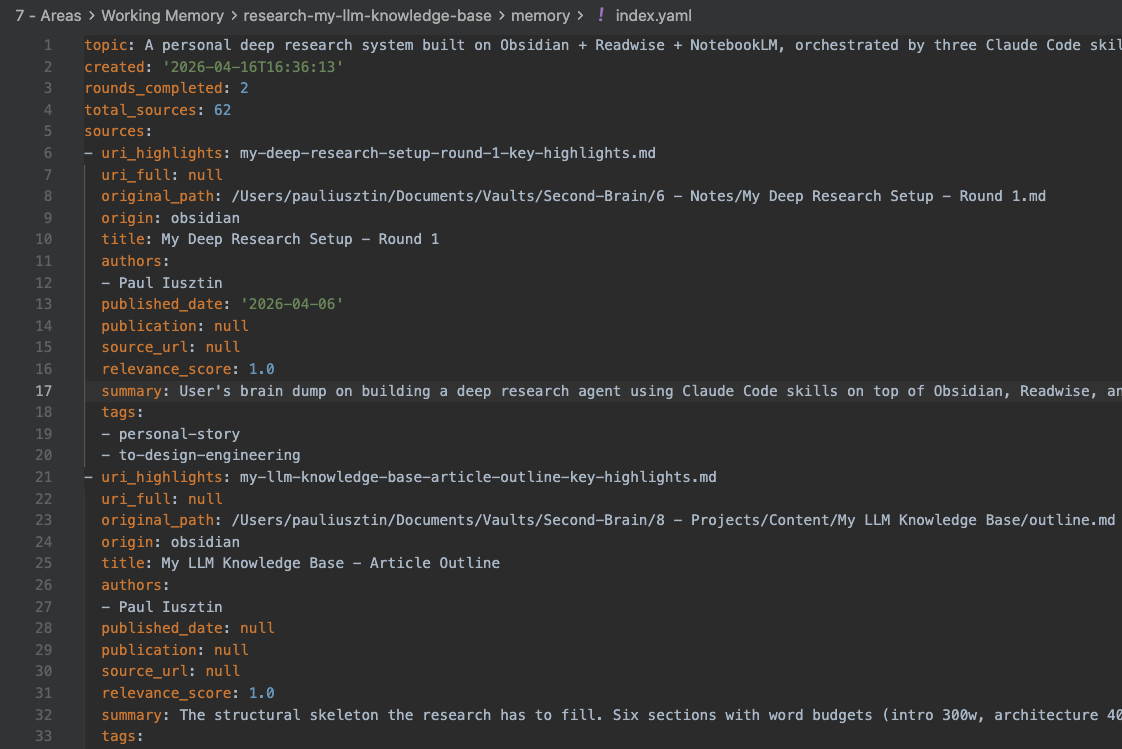The width and height of the screenshot is (1122, 749).
Task: Click 'published_date: null' on line 28
Action: (x=187, y=628)
